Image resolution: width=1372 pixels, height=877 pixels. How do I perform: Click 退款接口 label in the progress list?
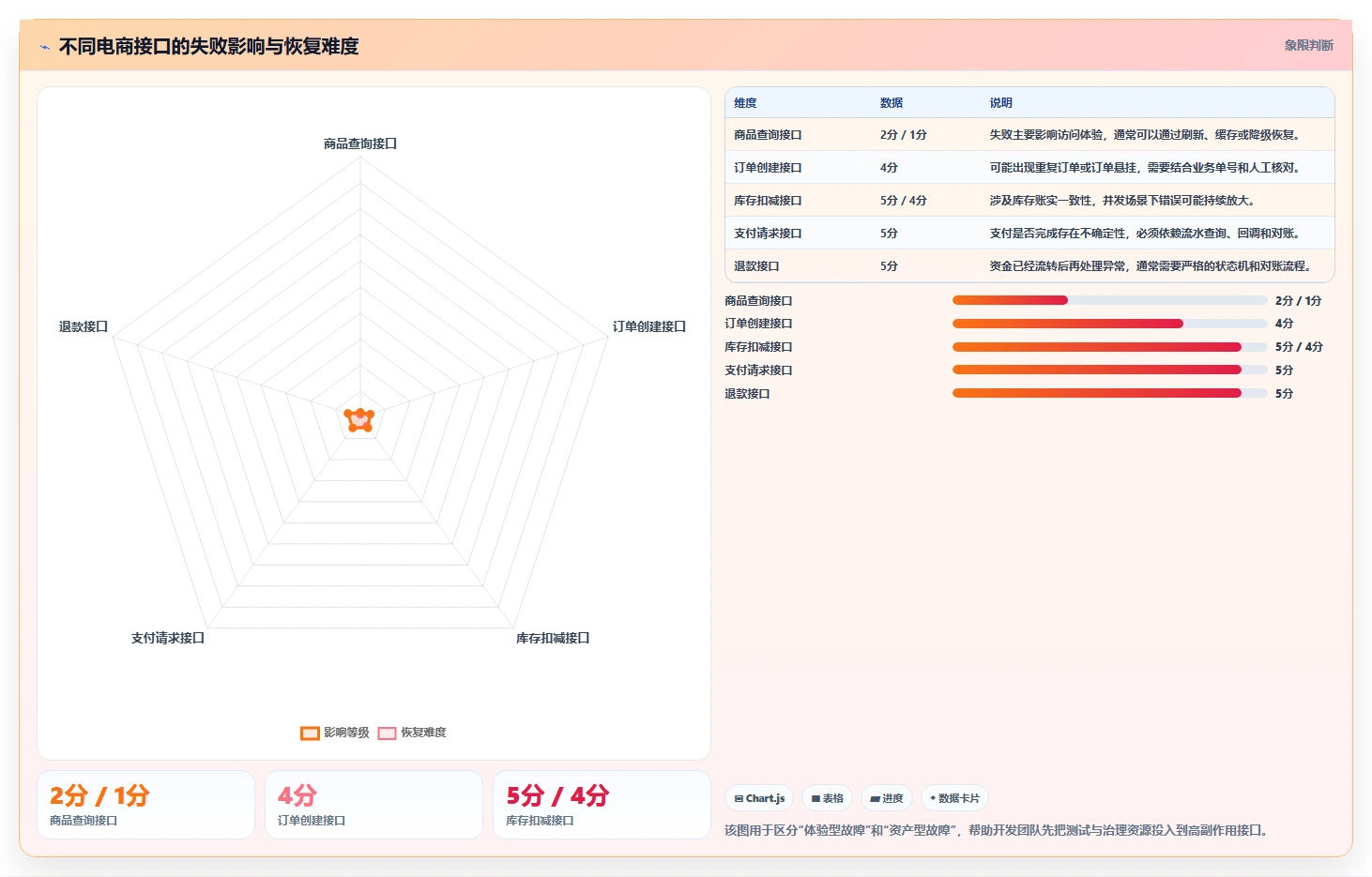(x=747, y=394)
